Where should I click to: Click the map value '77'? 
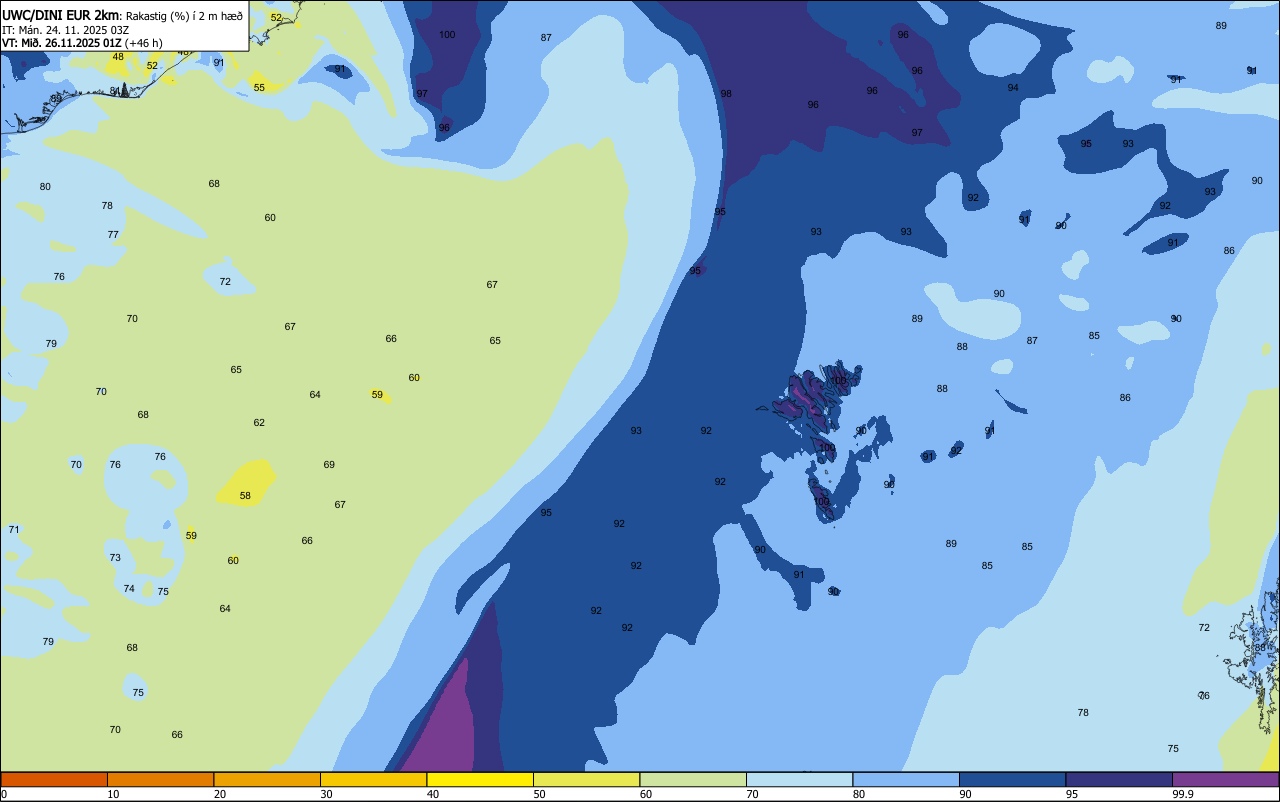(x=113, y=235)
